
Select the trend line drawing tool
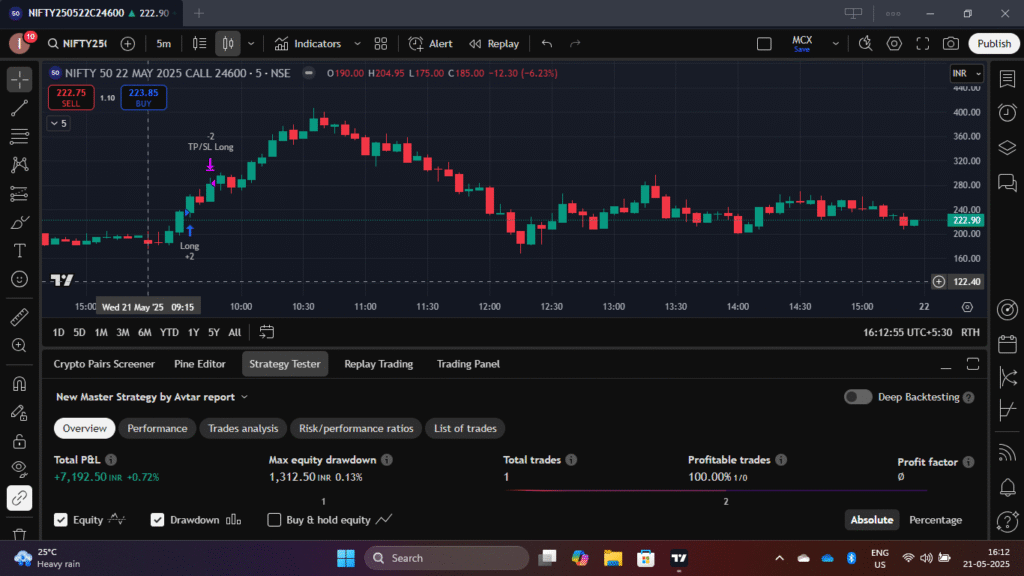pyautogui.click(x=20, y=108)
